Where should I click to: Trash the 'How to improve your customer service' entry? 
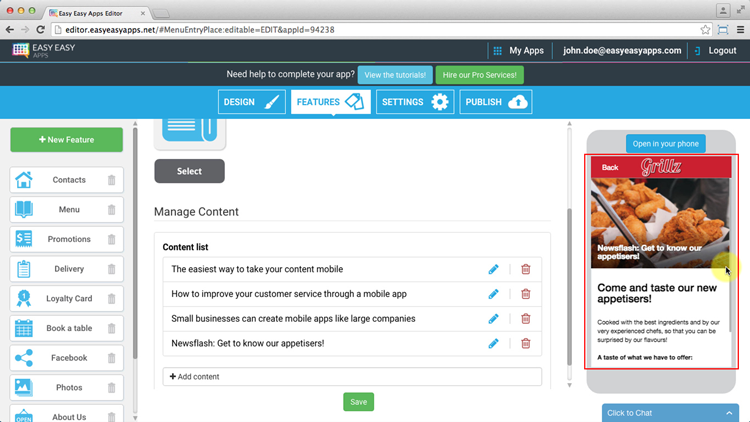click(x=526, y=294)
